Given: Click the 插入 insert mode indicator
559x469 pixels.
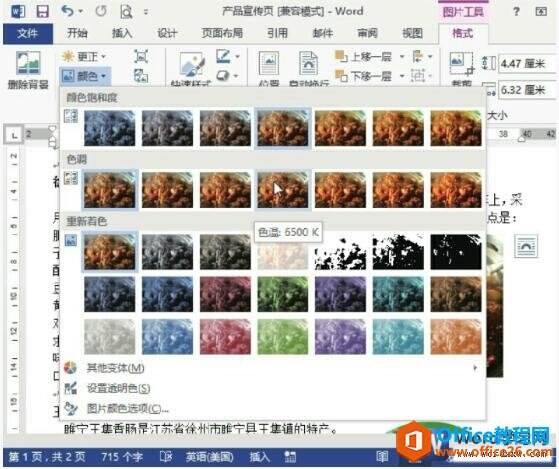Looking at the screenshot, I should 259,457.
